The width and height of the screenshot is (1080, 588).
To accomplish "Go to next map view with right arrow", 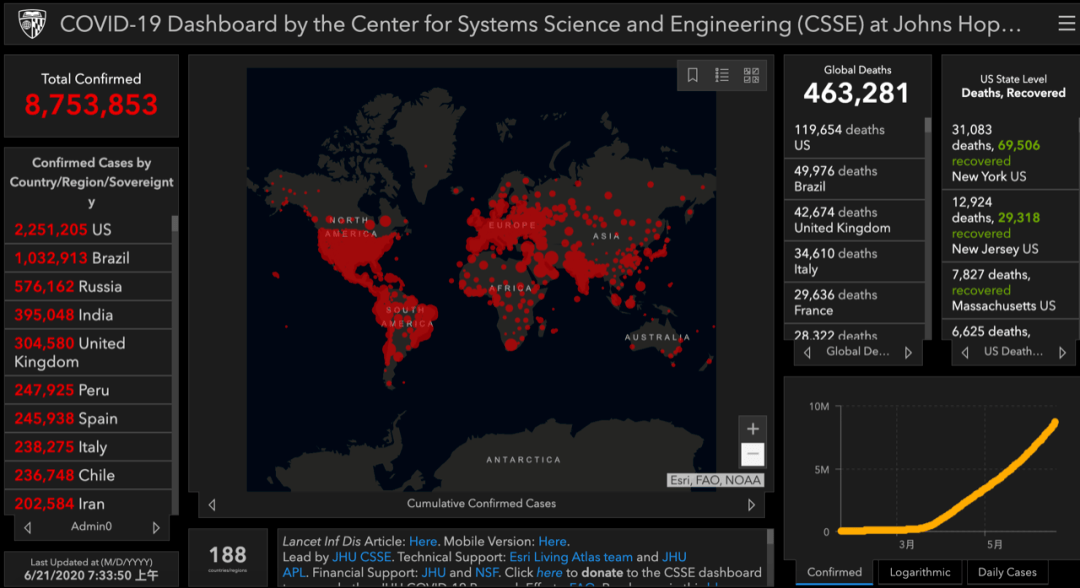I will pyautogui.click(x=751, y=505).
